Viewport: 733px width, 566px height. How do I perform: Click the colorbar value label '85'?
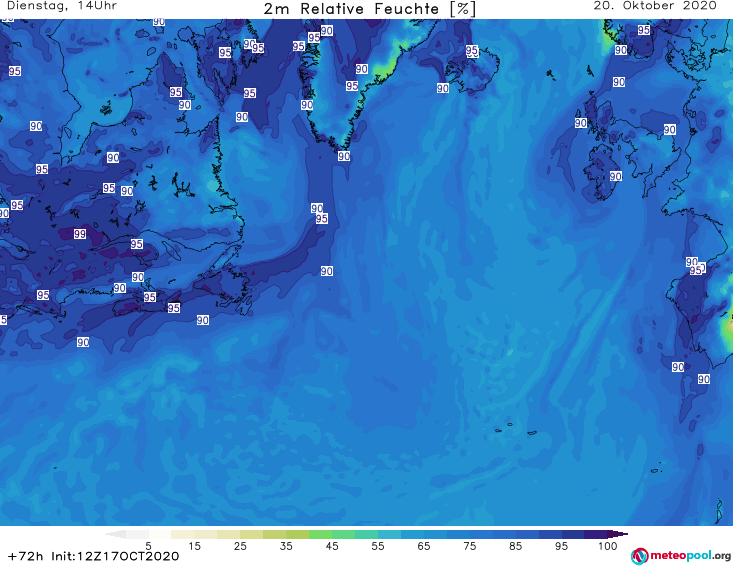click(515, 546)
